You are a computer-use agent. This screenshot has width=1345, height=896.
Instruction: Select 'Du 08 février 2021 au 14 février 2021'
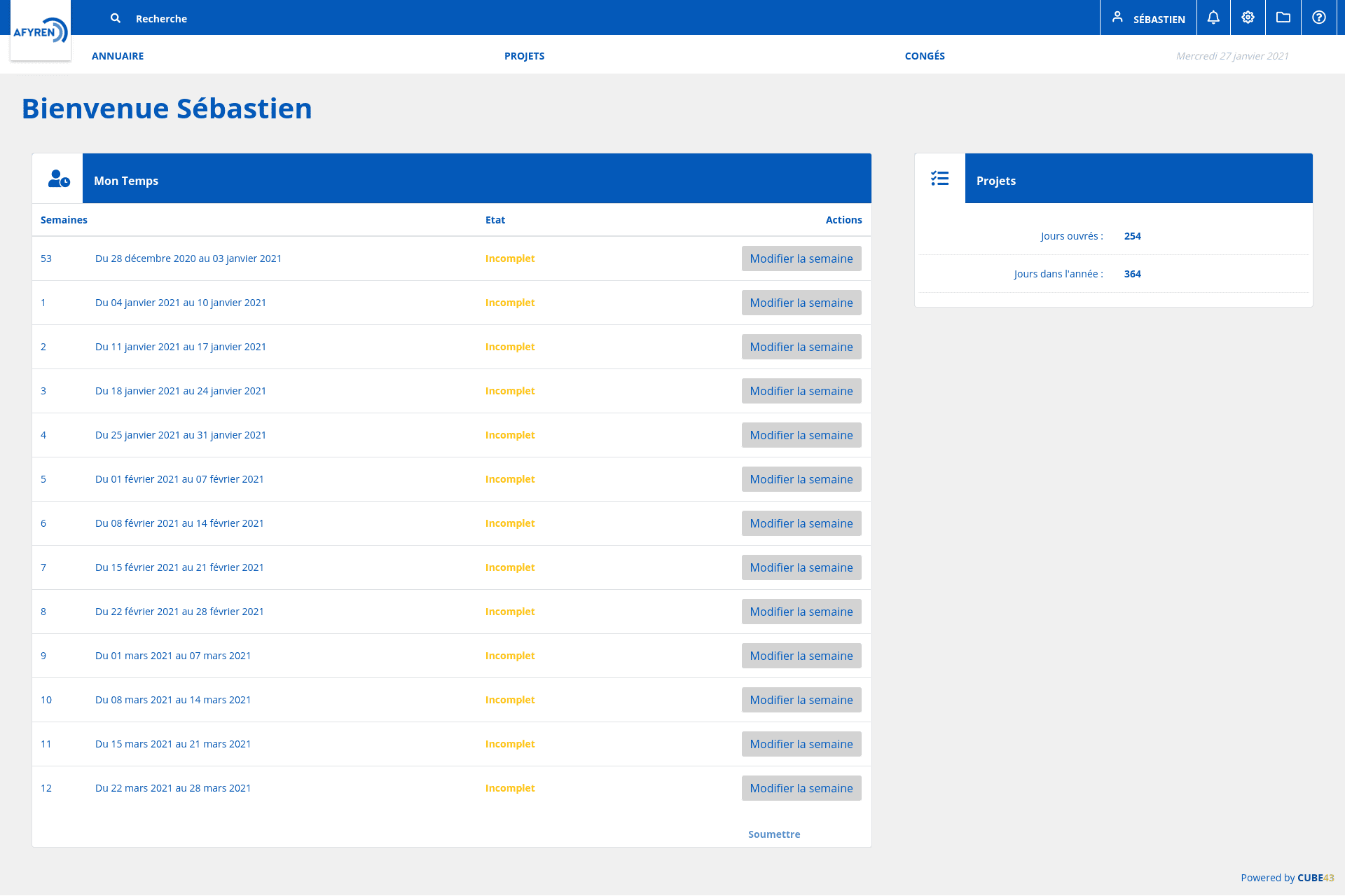(x=179, y=523)
